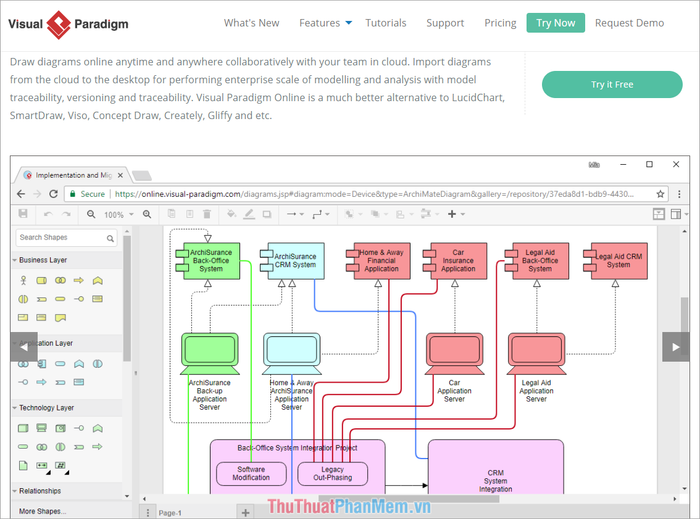Image resolution: width=700 pixels, height=519 pixels.
Task: Select the yellow arrow Business Process shape
Action: click(x=79, y=280)
